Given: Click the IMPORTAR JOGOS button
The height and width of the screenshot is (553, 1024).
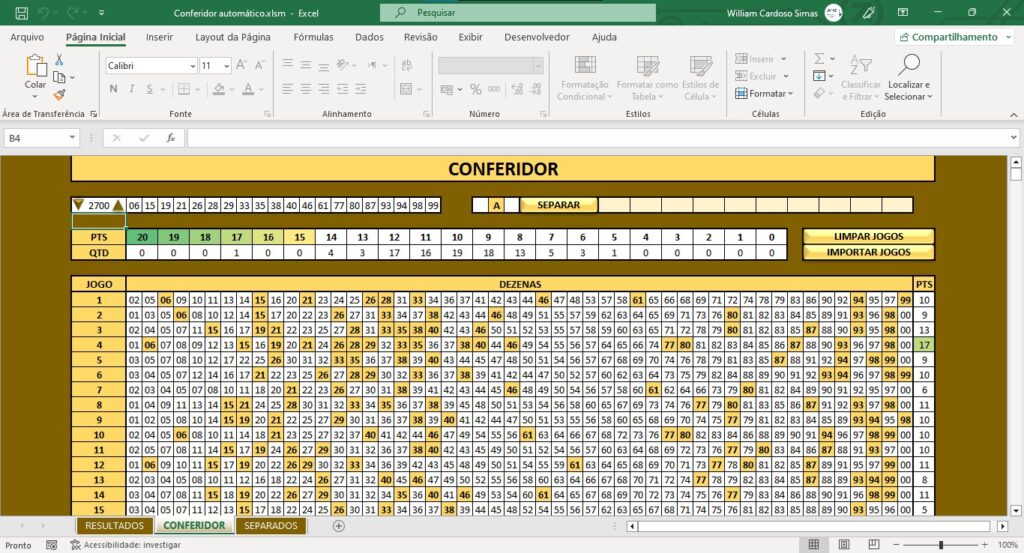Looking at the screenshot, I should [869, 252].
